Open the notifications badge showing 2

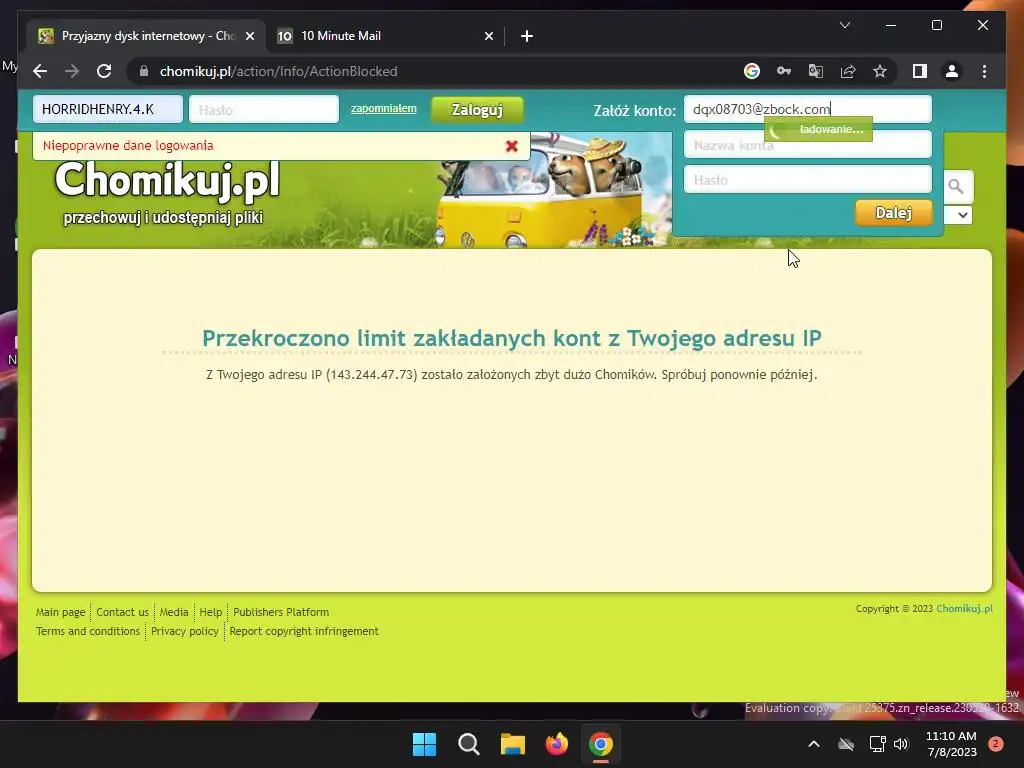tap(996, 744)
